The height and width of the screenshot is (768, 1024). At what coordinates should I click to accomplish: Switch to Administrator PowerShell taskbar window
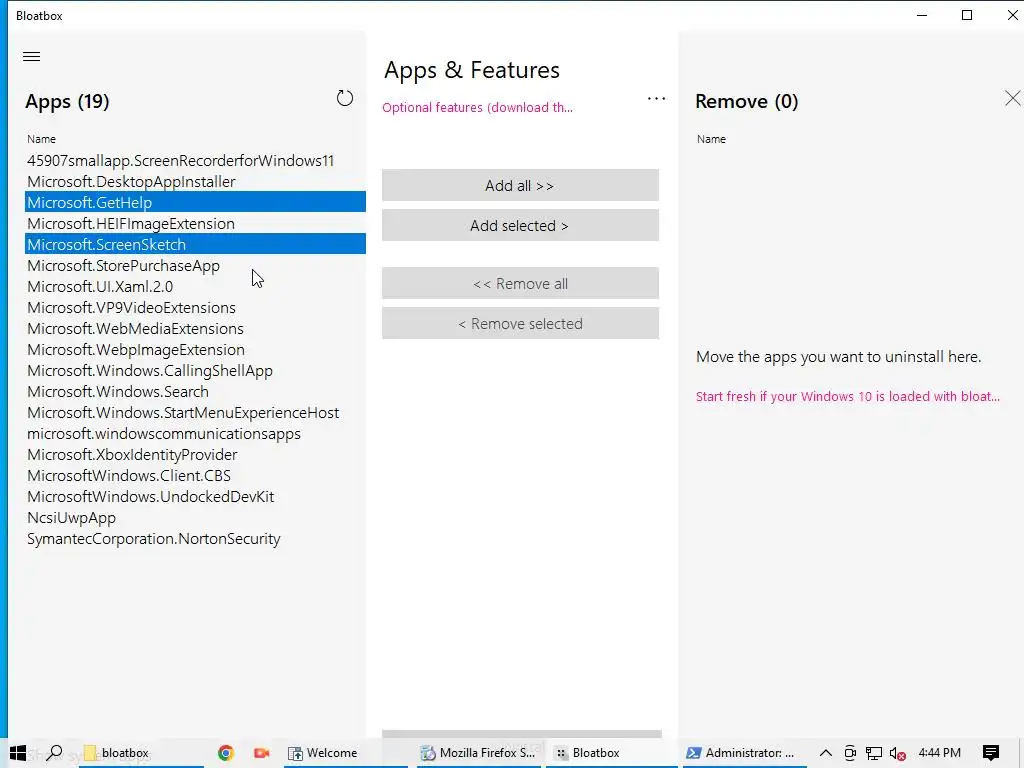[743, 753]
